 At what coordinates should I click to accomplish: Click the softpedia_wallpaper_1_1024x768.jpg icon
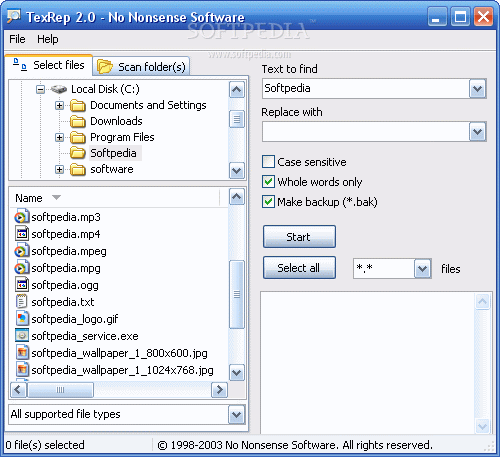click(x=21, y=370)
